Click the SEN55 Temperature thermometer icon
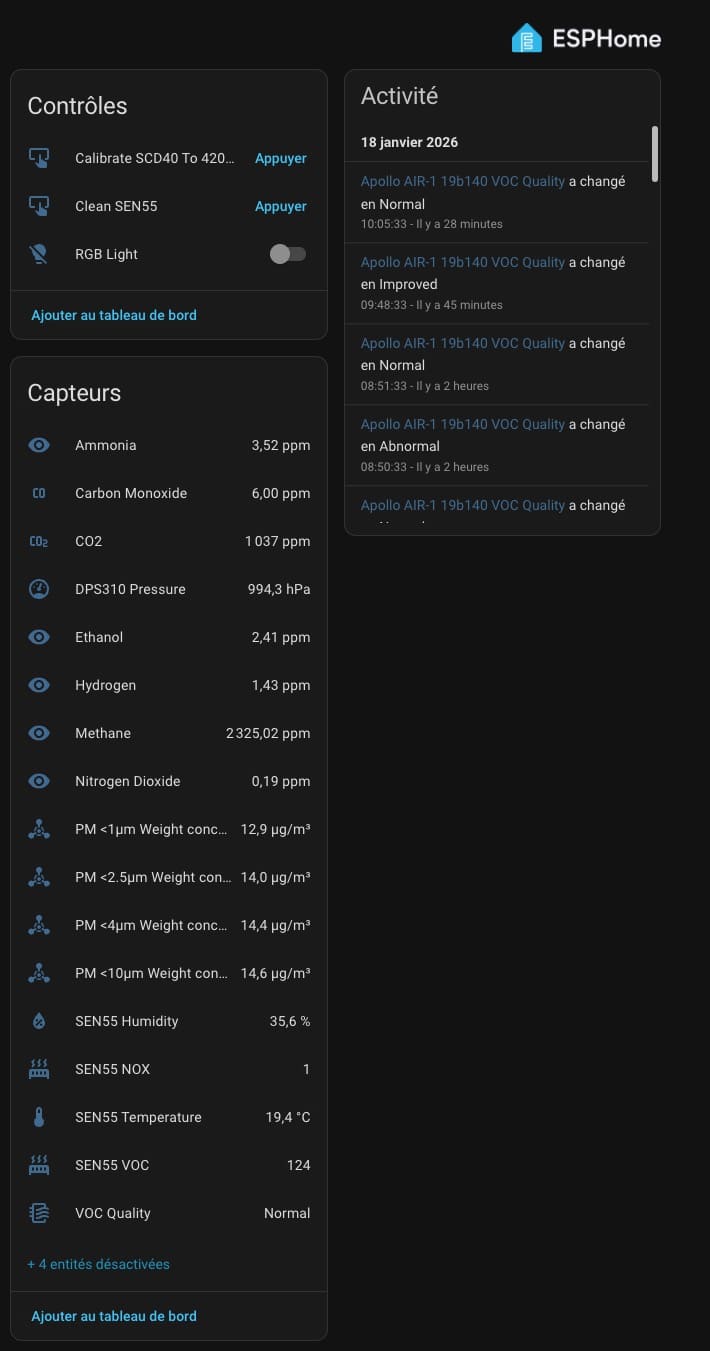 39,1117
